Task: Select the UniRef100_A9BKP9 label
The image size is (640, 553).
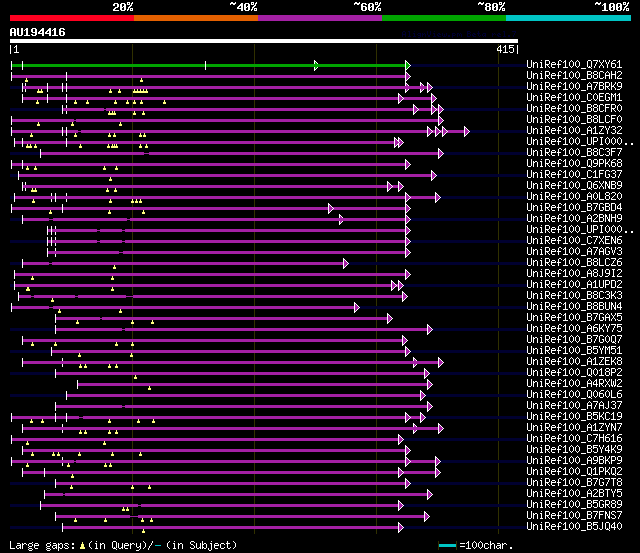Action: pos(574,461)
